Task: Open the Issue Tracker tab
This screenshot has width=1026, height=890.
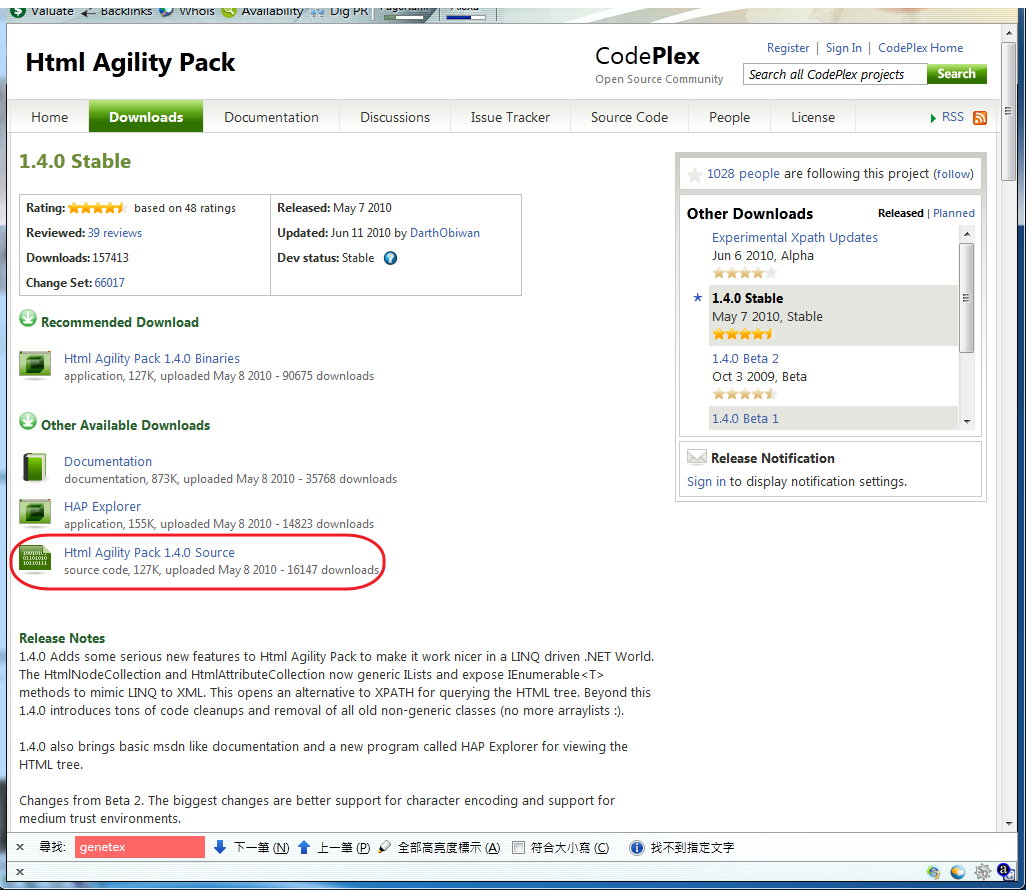Action: click(x=510, y=117)
